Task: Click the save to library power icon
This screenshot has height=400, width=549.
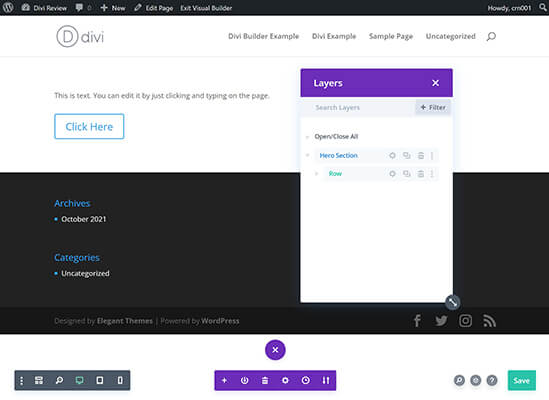Action: [244, 380]
